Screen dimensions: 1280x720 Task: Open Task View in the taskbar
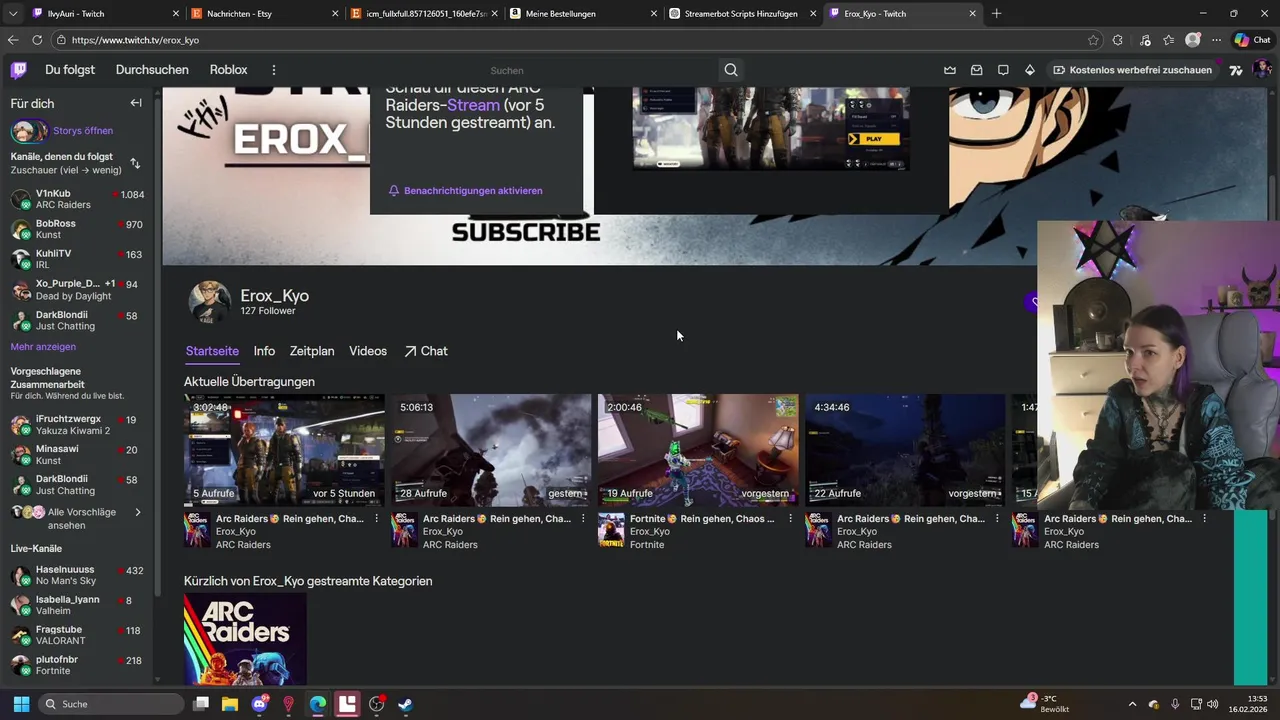click(201, 704)
